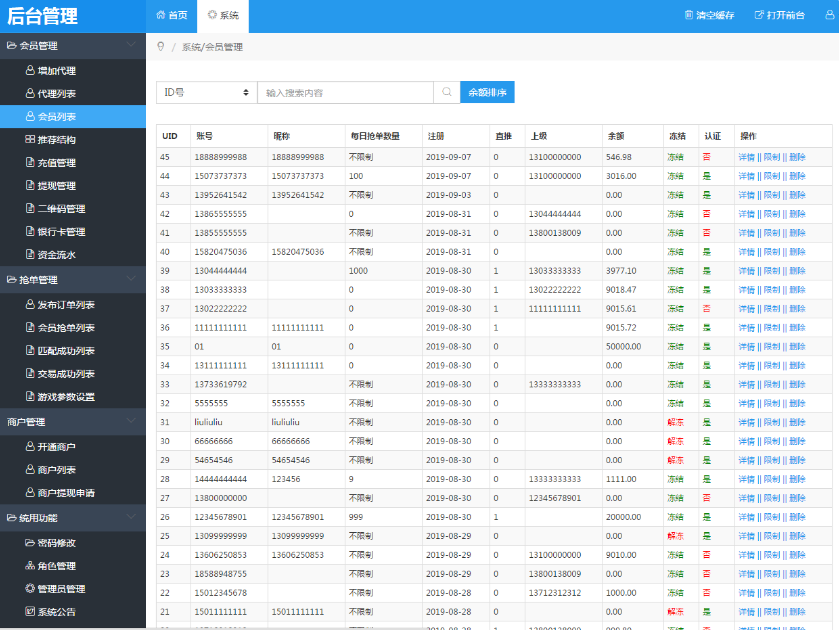Click 解冻 for account liuliuliu
The image size is (839, 630).
pyautogui.click(x=675, y=422)
